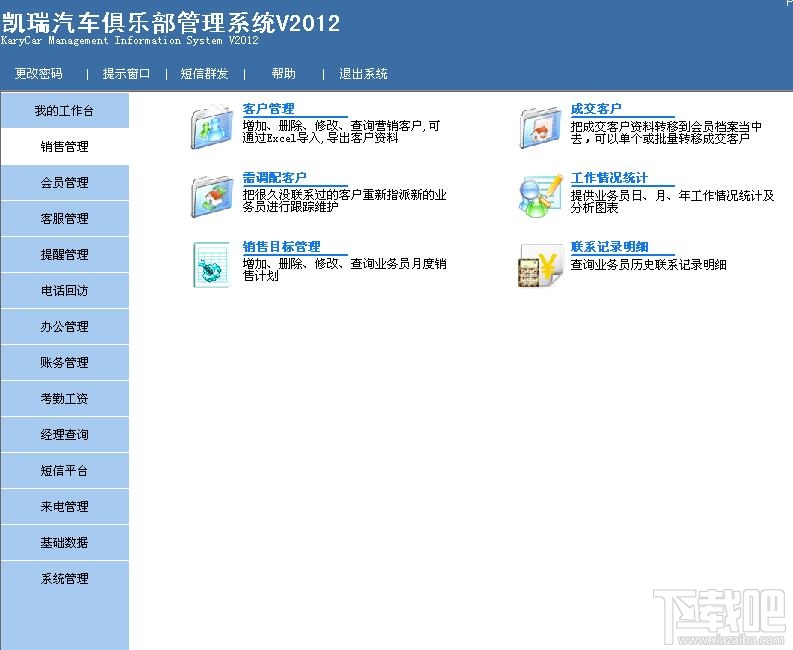This screenshot has height=650, width=793.
Task: Click the 销售目标管理 link title
Action: (x=281, y=247)
